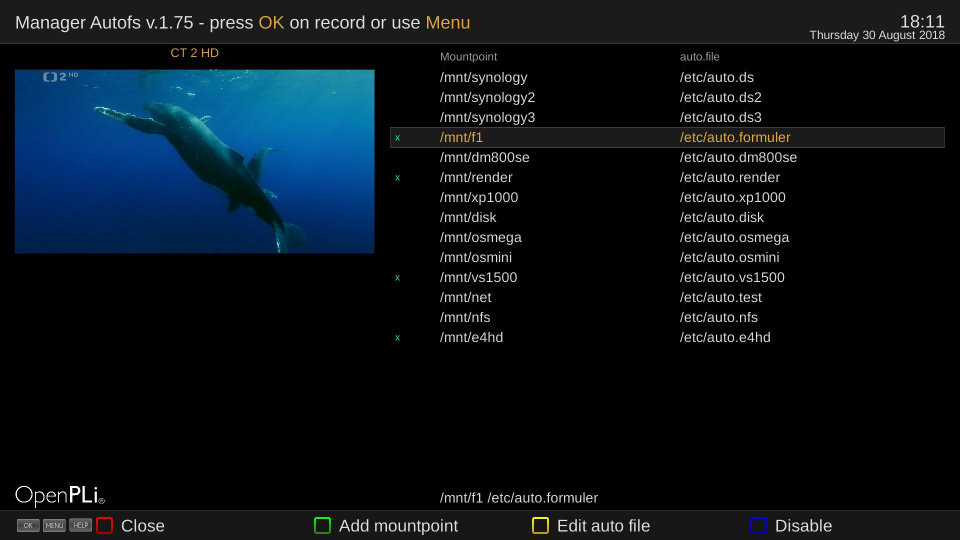Click the OpenPLi logo

[59, 495]
